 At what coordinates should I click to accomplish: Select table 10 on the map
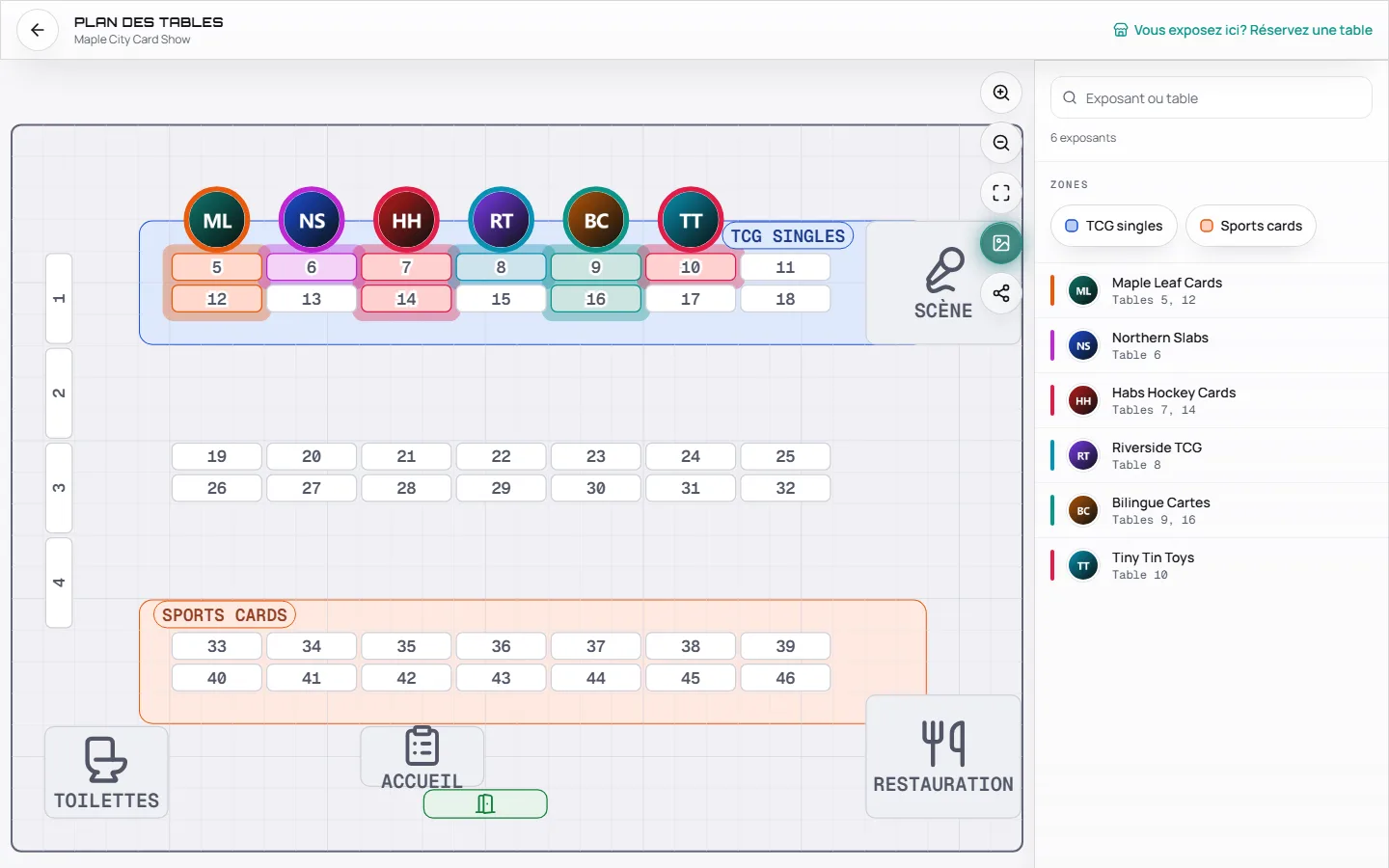click(691, 267)
